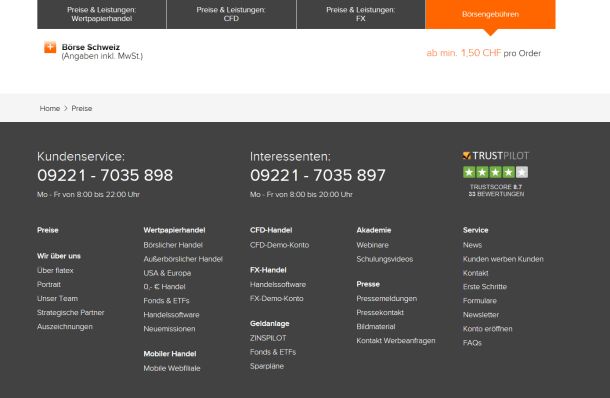
Task: Click the Trustpilot star rating
Action: [495, 172]
